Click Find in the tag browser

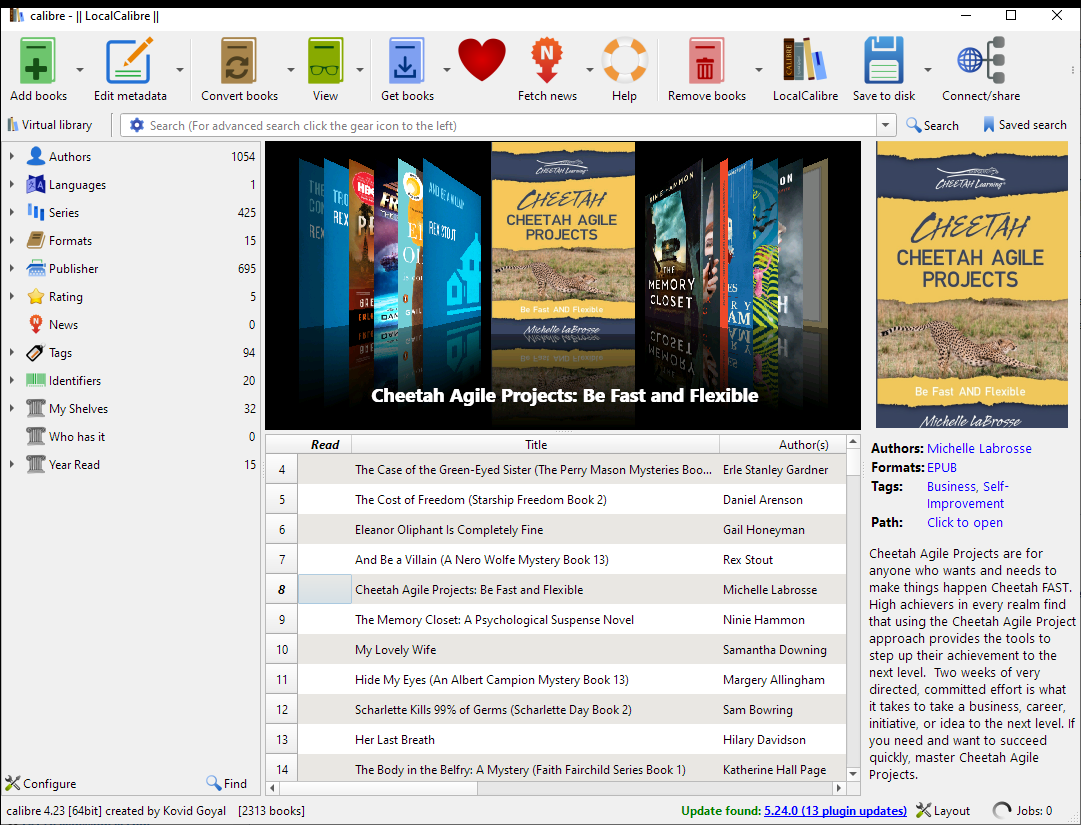point(226,784)
